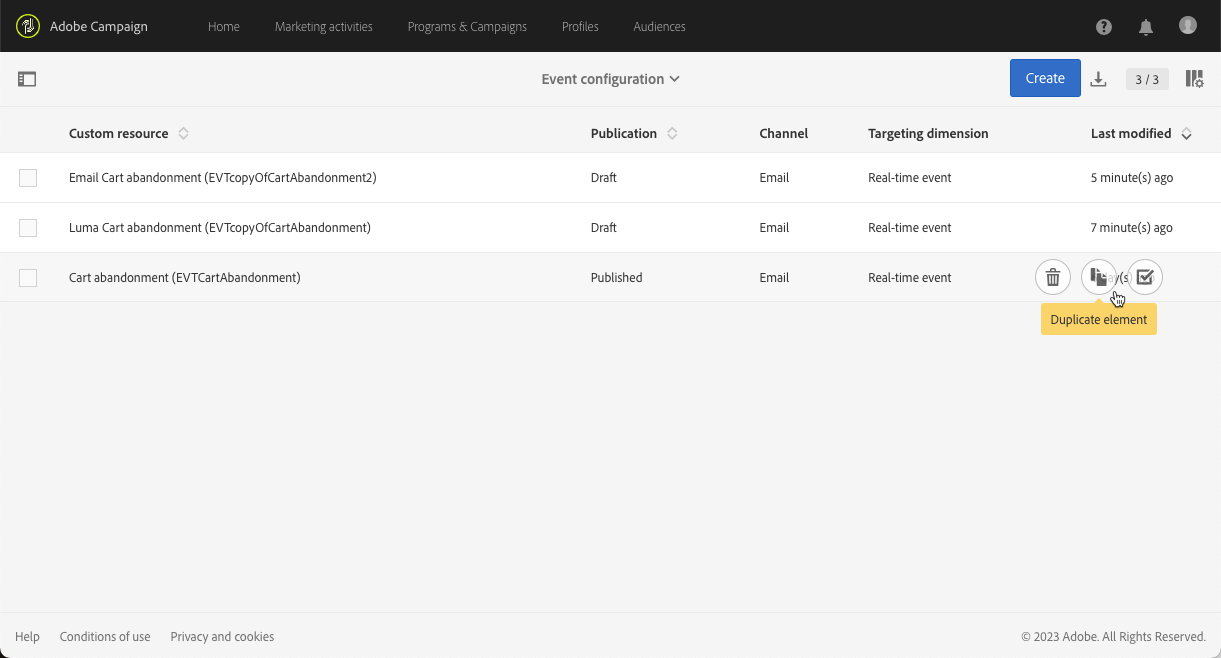This screenshot has height=658, width=1221.
Task: Click the export list download icon
Action: click(x=1098, y=79)
